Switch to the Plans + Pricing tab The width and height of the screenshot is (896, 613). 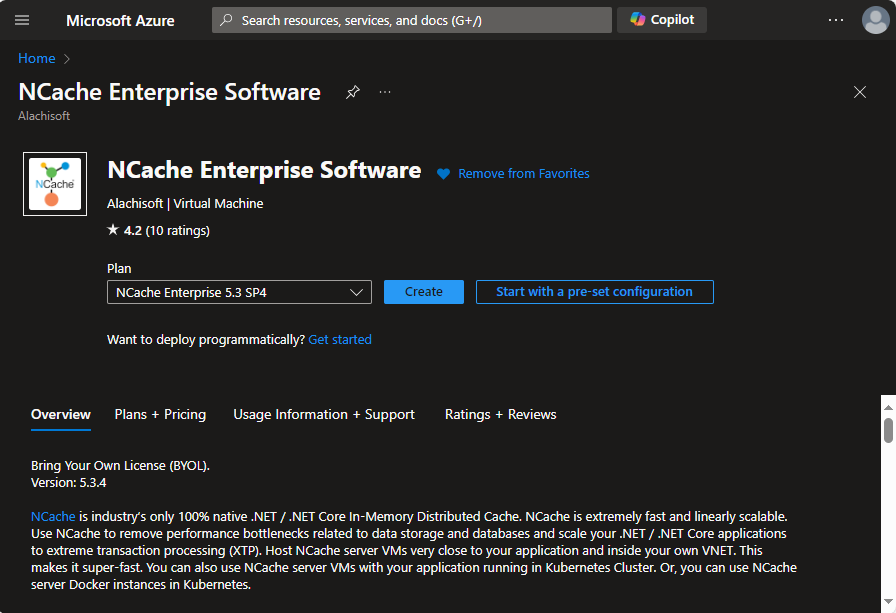pos(160,415)
